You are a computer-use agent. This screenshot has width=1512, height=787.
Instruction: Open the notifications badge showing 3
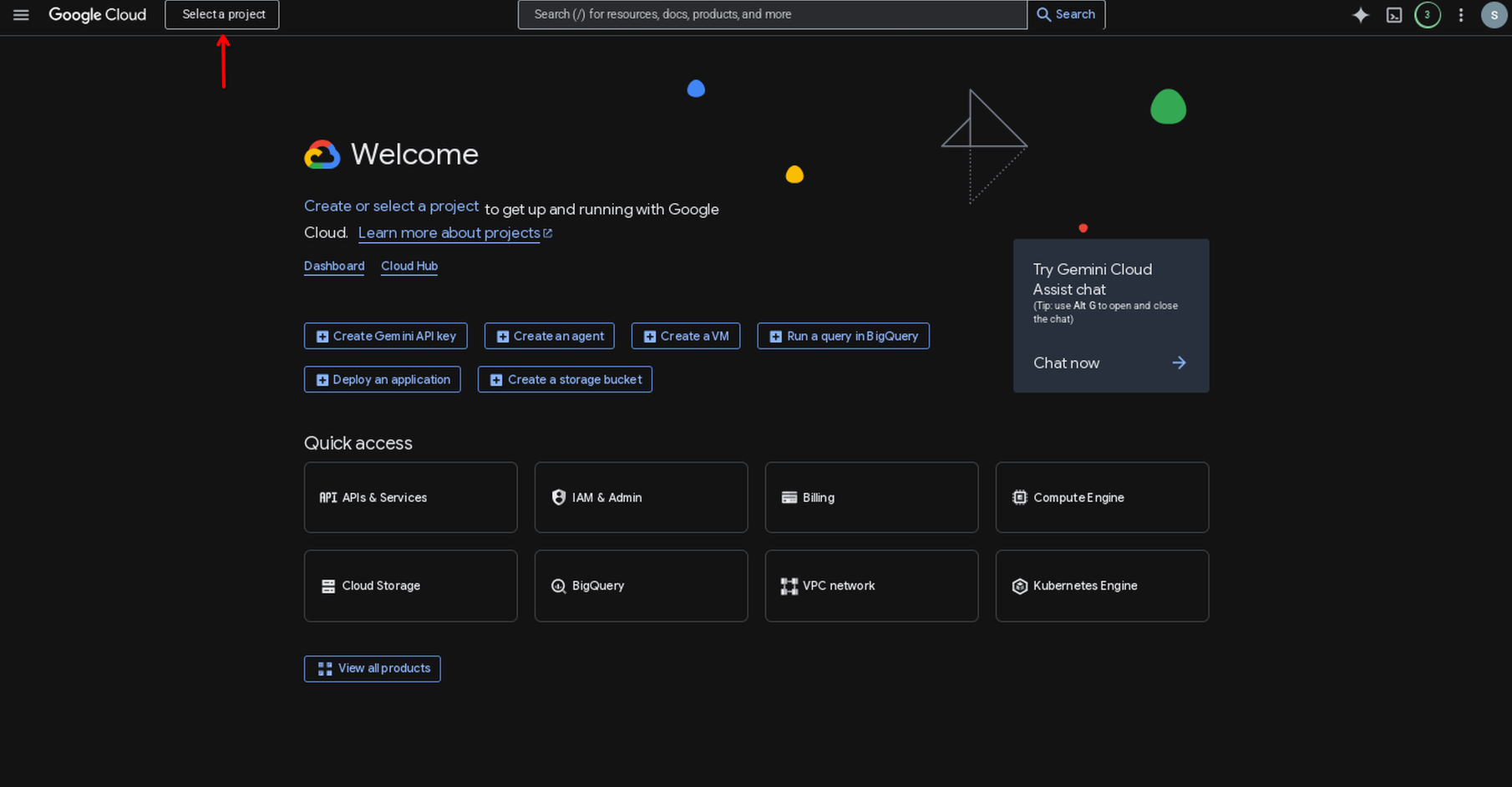point(1428,15)
